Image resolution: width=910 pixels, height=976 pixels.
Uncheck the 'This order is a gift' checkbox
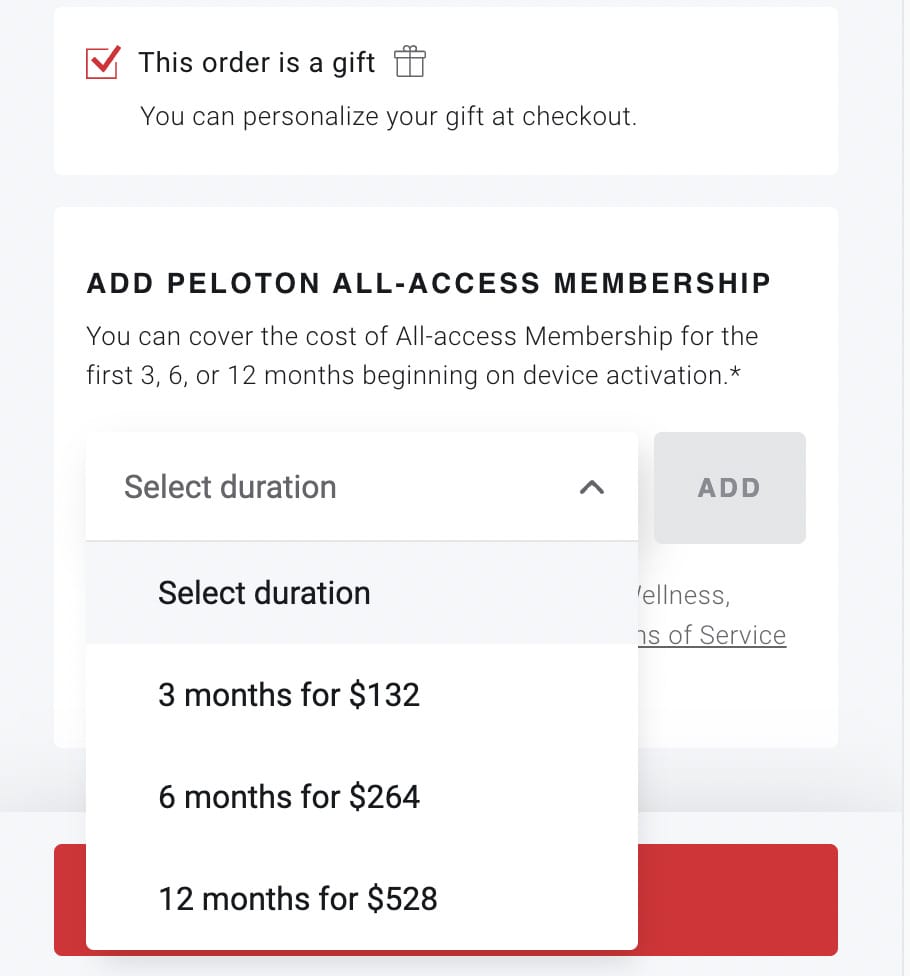point(103,62)
